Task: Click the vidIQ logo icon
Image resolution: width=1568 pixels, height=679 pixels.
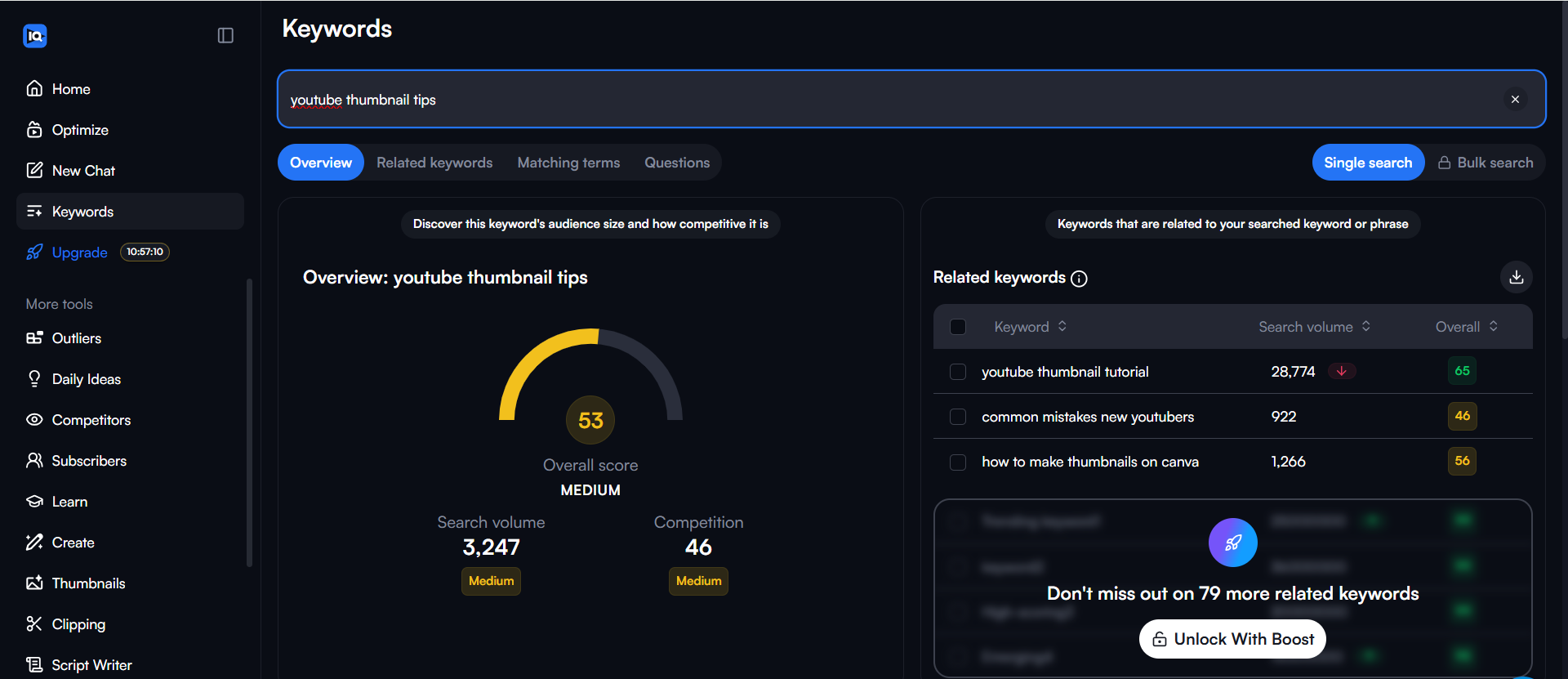Action: (x=35, y=36)
